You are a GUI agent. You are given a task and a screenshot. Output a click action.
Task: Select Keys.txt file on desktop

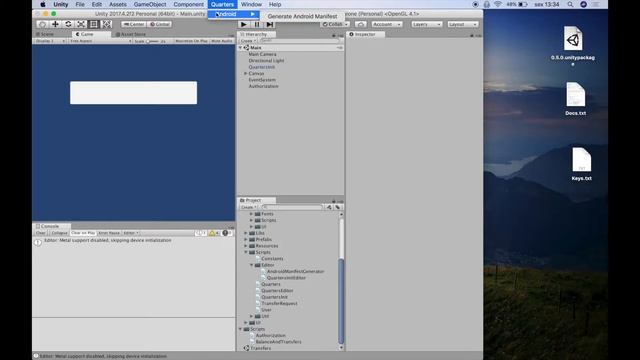click(581, 164)
